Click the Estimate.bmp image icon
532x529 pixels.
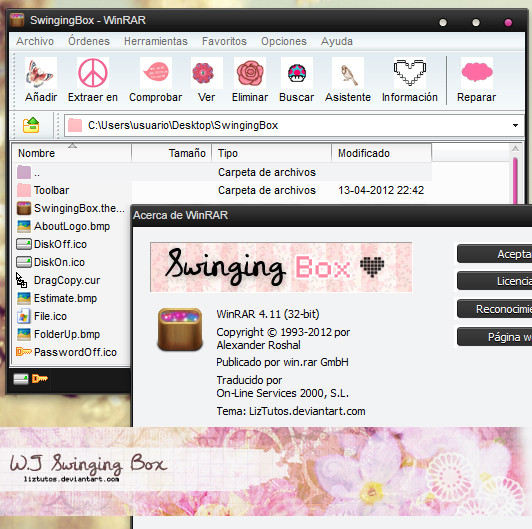[x=24, y=298]
